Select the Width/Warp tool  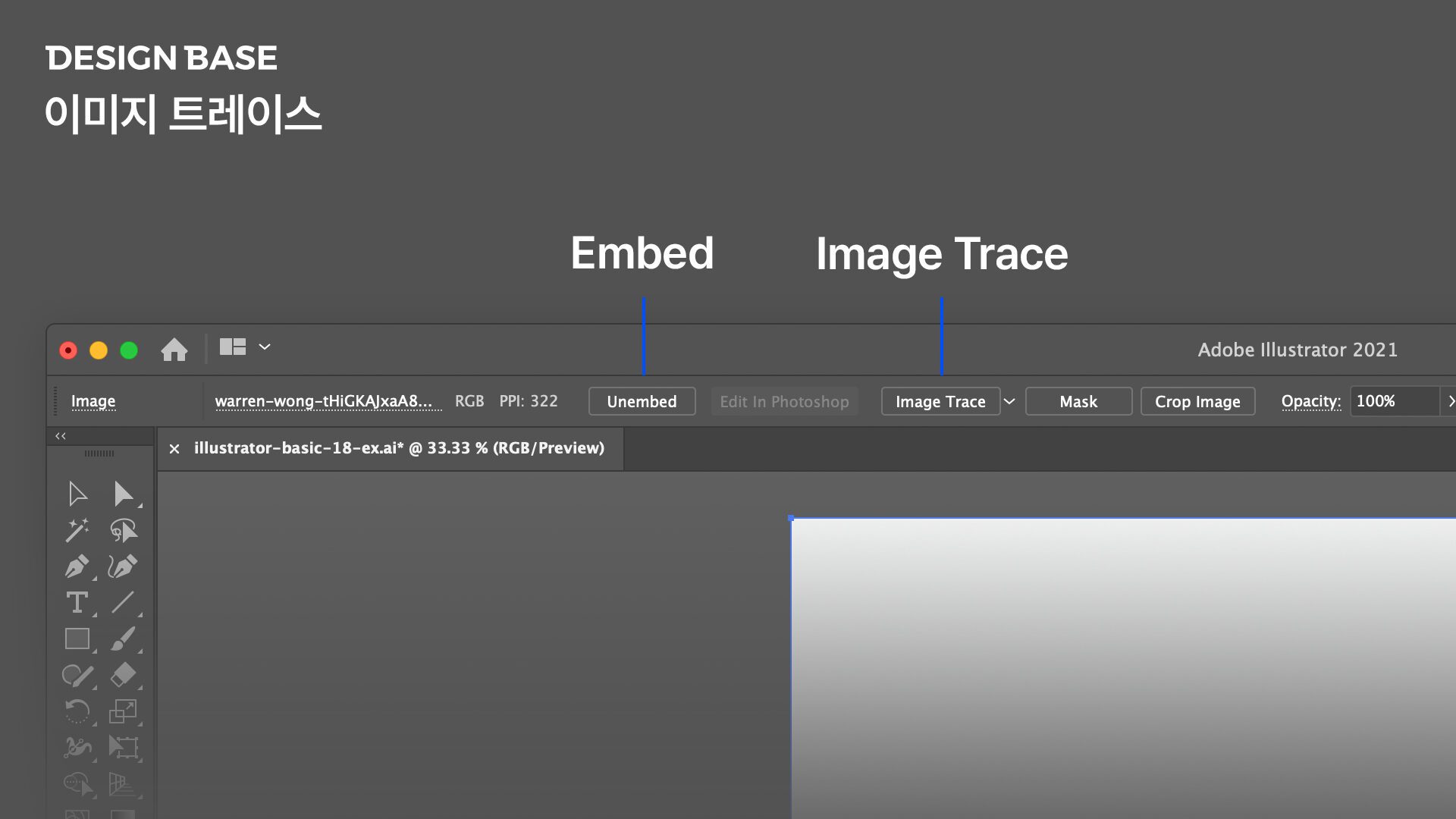pos(77,748)
